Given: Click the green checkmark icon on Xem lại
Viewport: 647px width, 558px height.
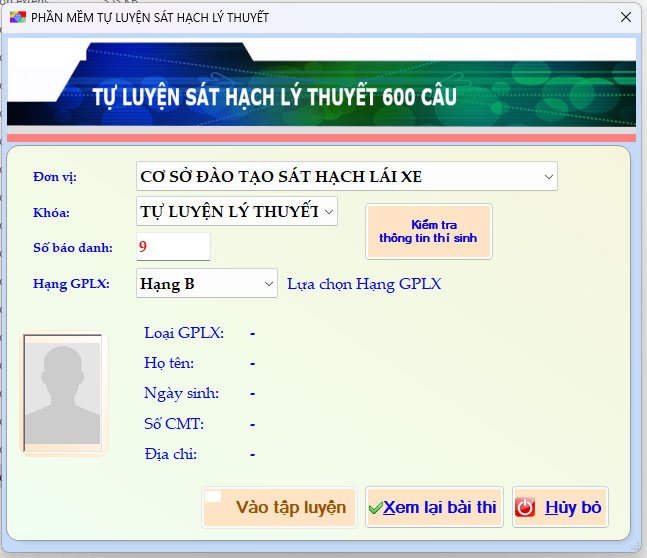Looking at the screenshot, I should pos(375,508).
